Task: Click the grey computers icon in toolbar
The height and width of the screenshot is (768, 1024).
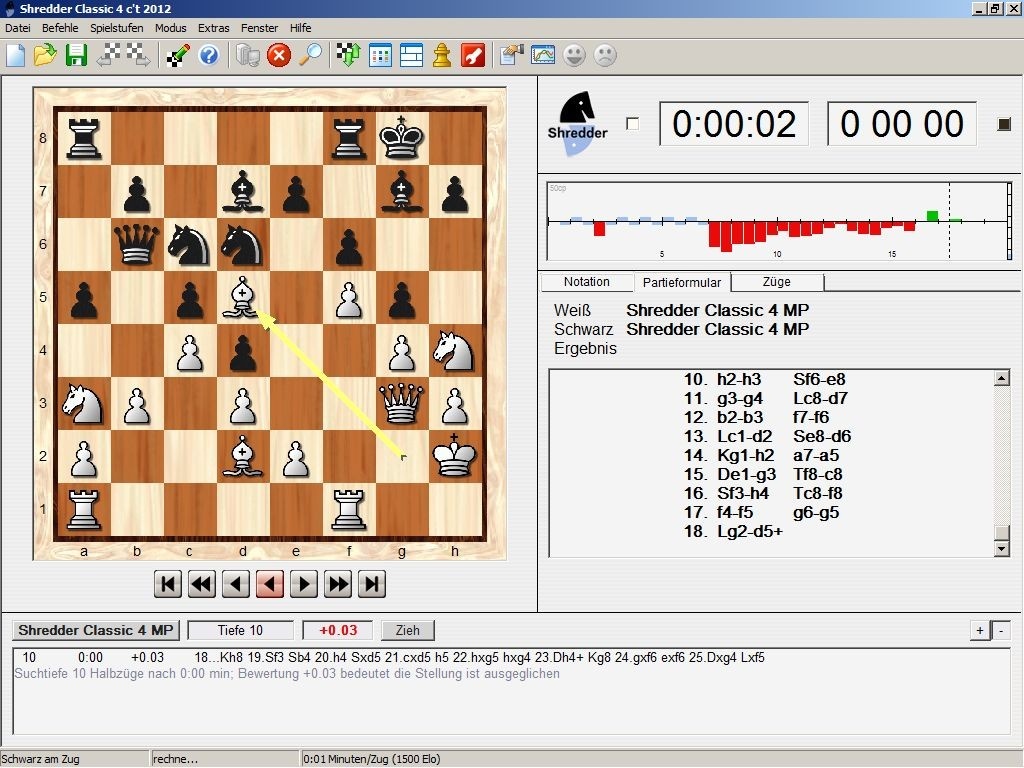Action: (248, 56)
